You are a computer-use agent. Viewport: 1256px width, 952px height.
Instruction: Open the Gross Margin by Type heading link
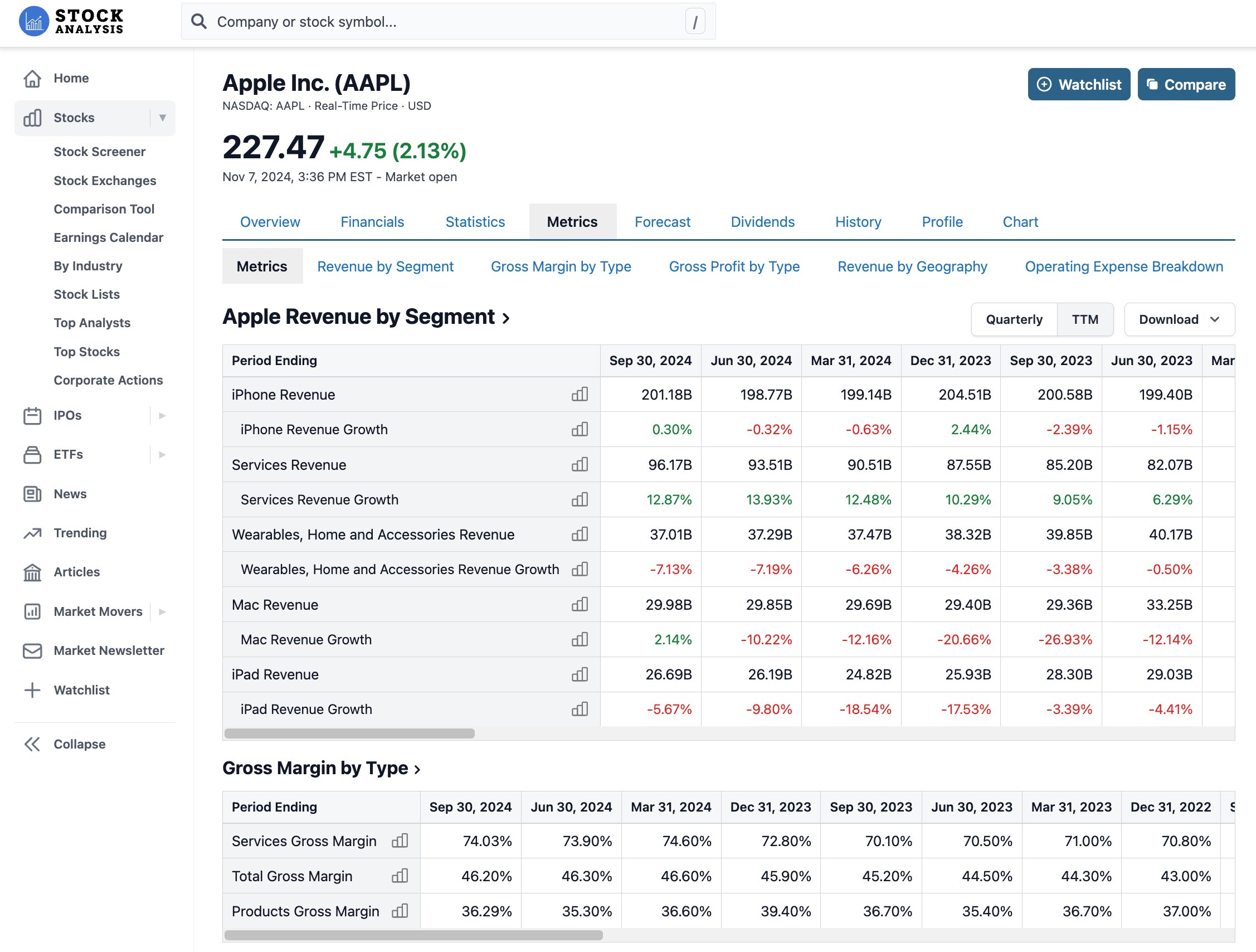pyautogui.click(x=322, y=768)
